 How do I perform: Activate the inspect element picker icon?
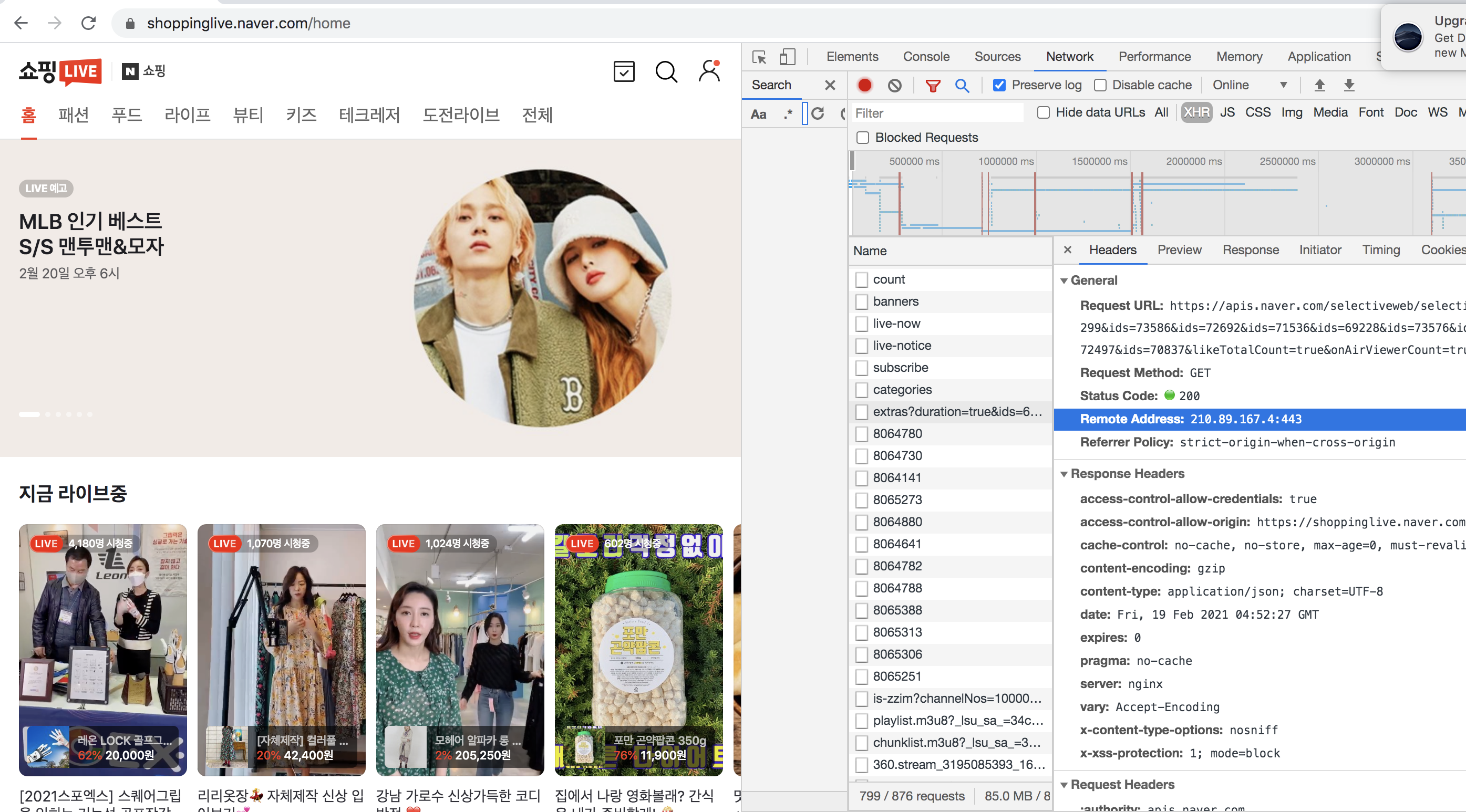(759, 57)
